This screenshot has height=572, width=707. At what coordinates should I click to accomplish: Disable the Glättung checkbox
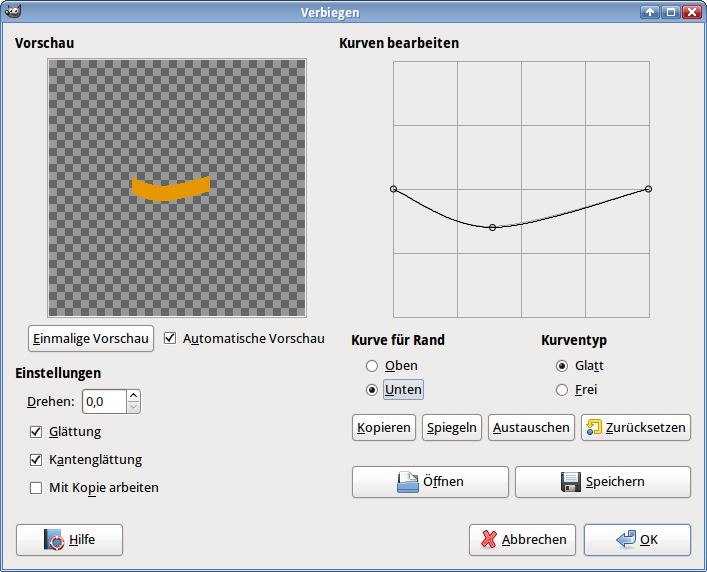tap(36, 432)
